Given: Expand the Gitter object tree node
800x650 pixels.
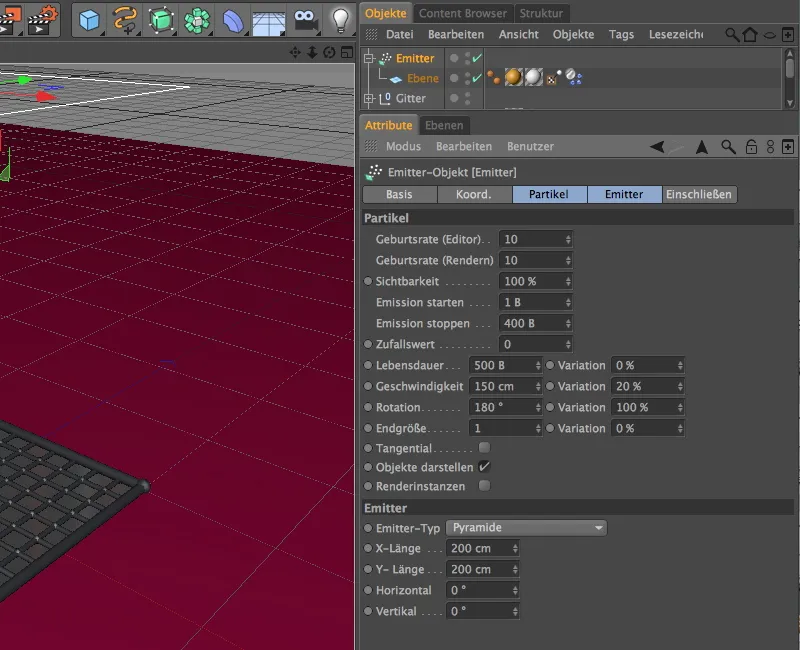Looking at the screenshot, I should coord(369,98).
